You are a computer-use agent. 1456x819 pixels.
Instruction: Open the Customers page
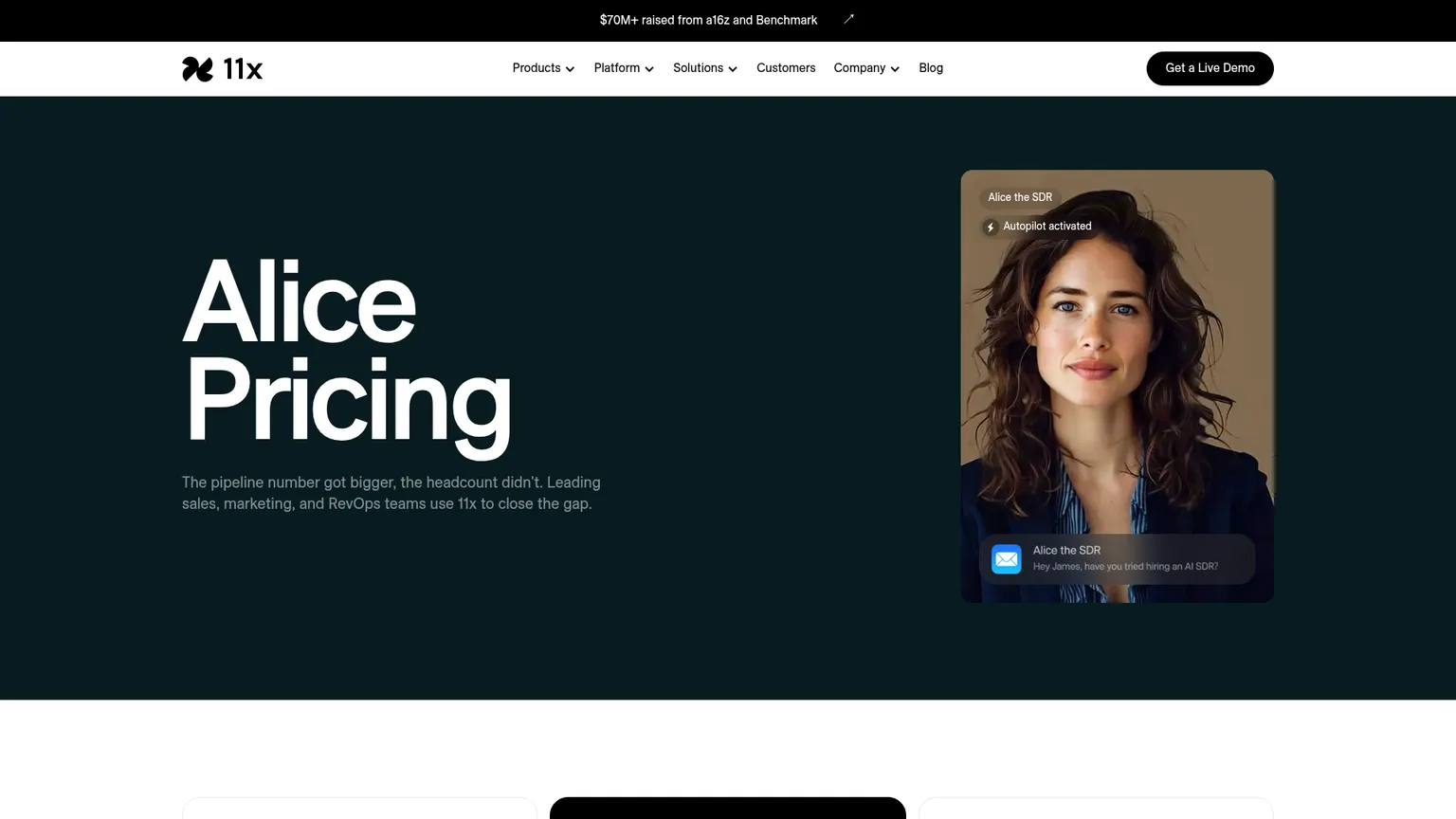click(x=786, y=68)
